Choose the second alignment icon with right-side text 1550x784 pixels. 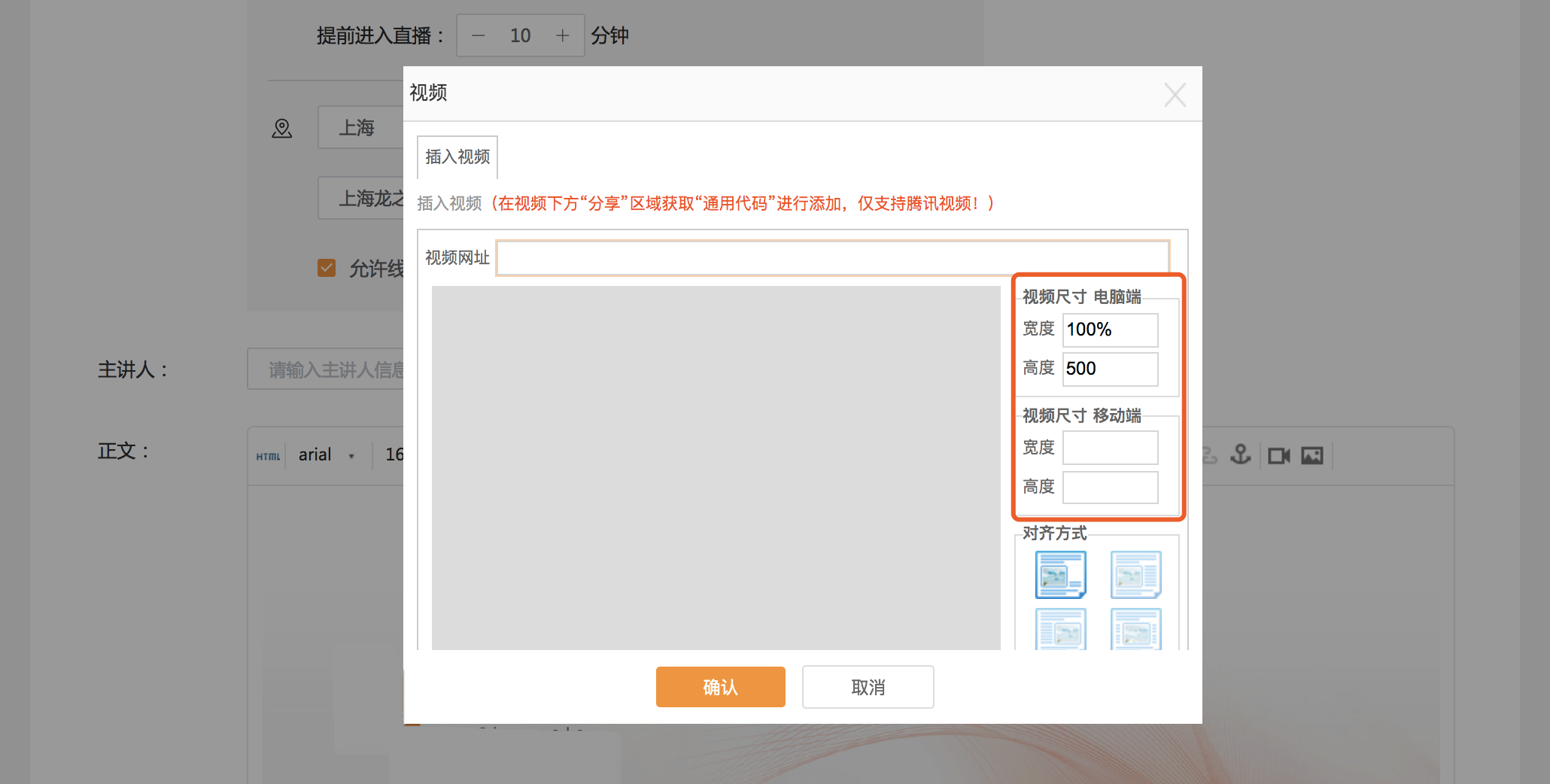[x=1135, y=575]
